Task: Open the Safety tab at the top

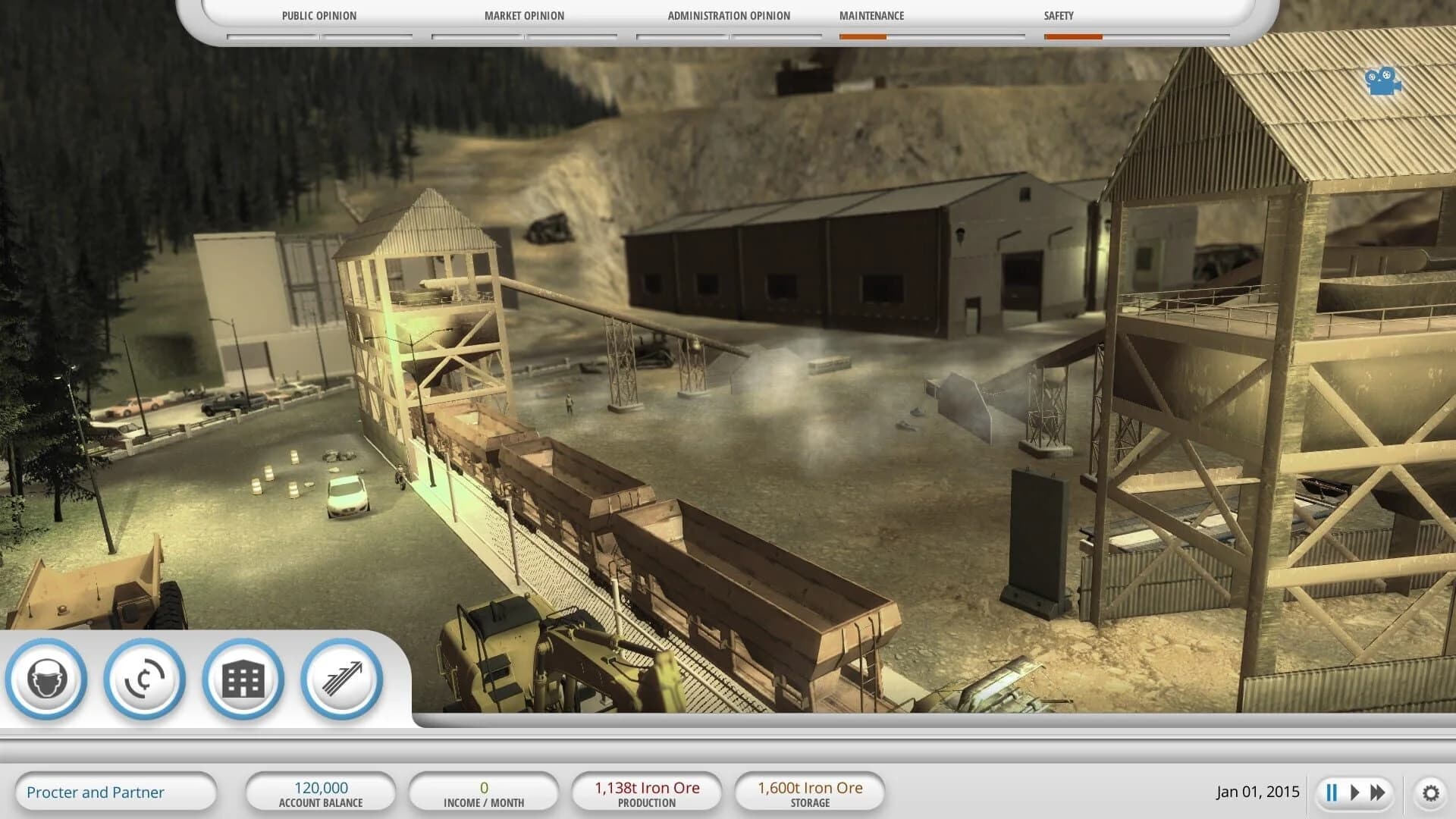Action: pos(1058,15)
